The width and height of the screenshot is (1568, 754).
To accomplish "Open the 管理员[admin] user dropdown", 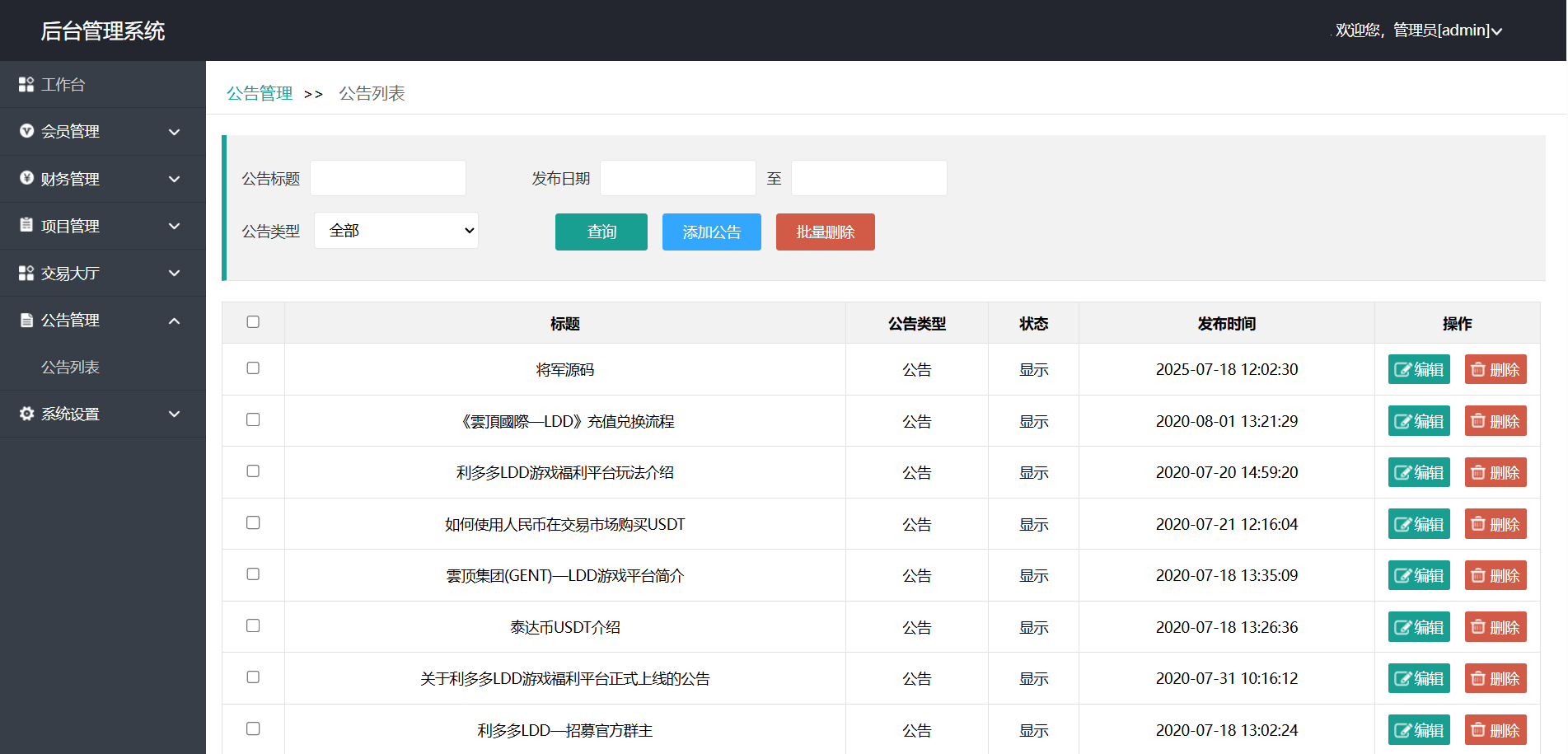I will 1419,30.
